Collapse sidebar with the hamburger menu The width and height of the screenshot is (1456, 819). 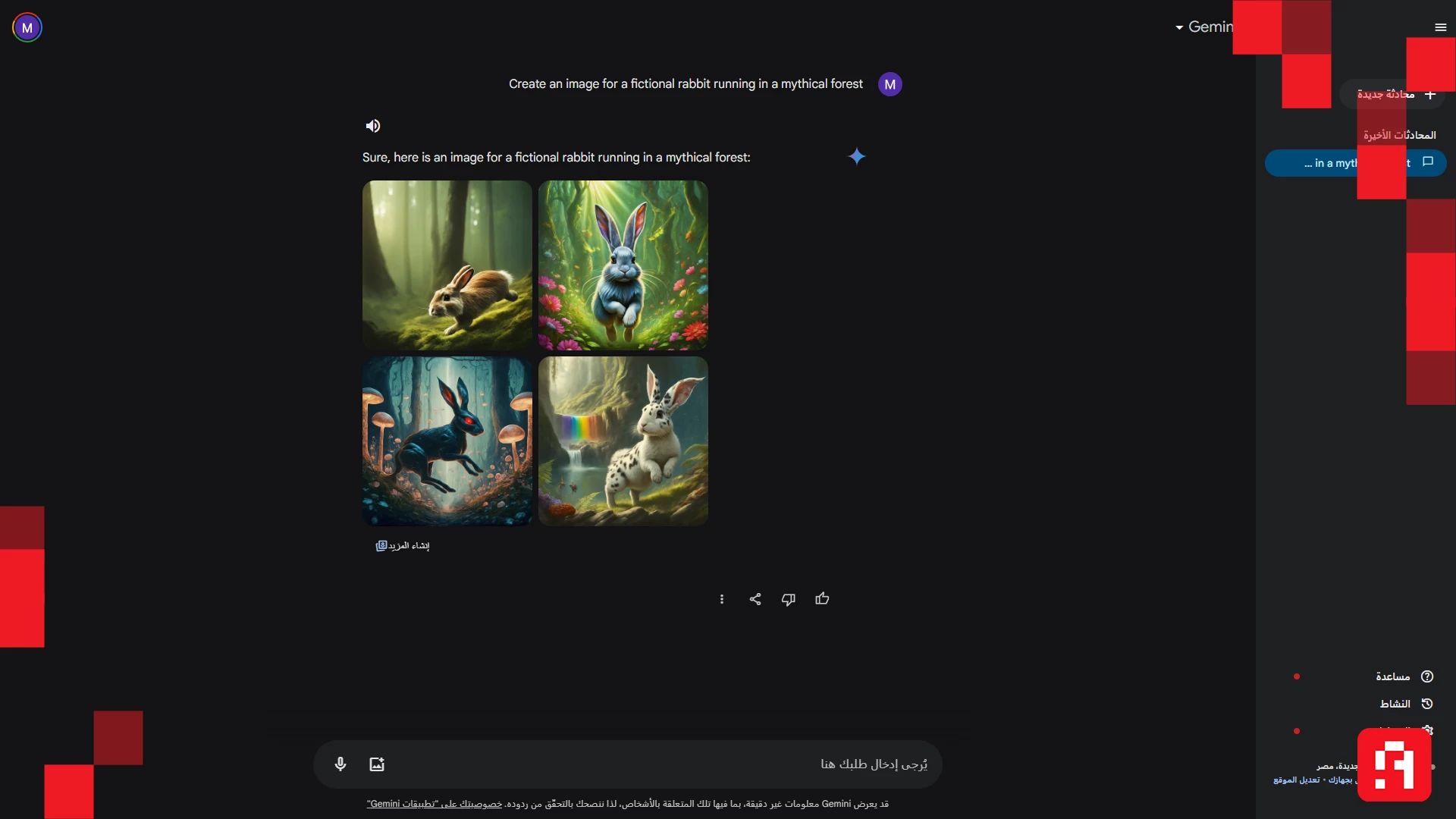click(x=1441, y=27)
